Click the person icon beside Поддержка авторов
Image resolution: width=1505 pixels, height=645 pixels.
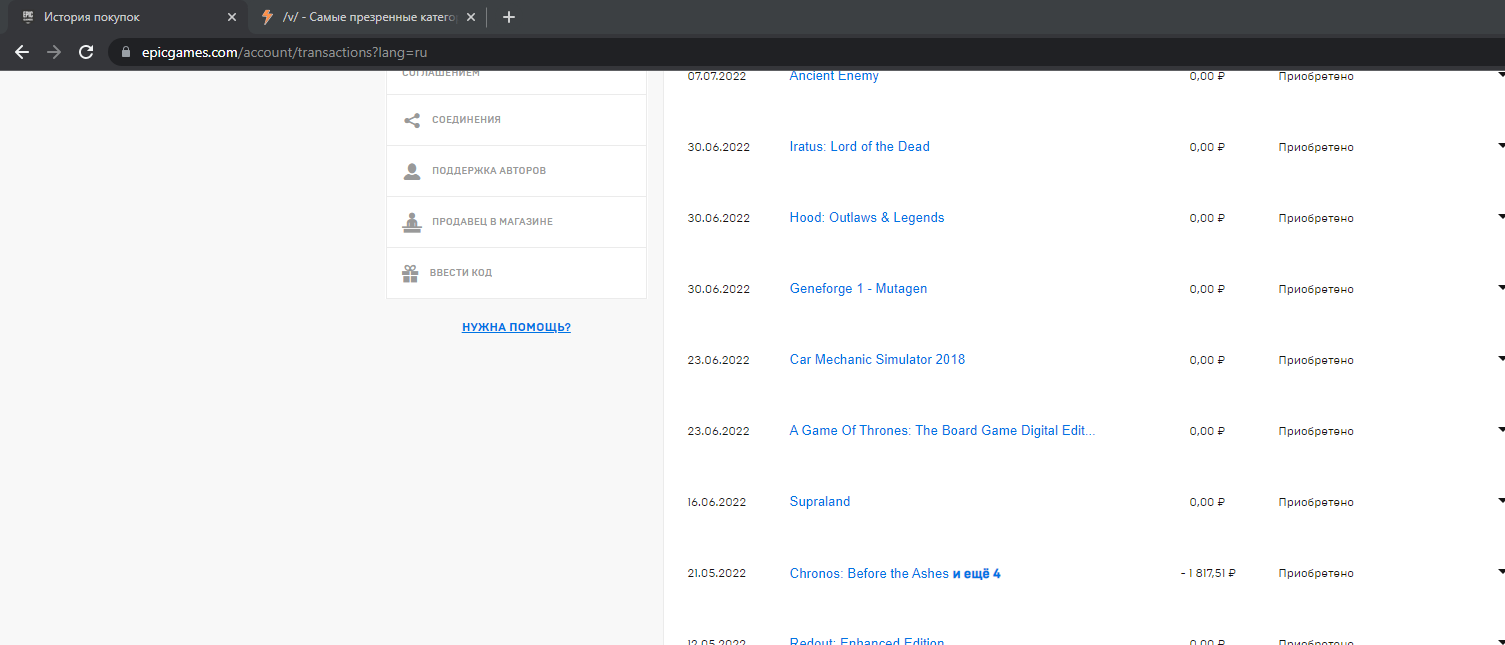coord(411,171)
